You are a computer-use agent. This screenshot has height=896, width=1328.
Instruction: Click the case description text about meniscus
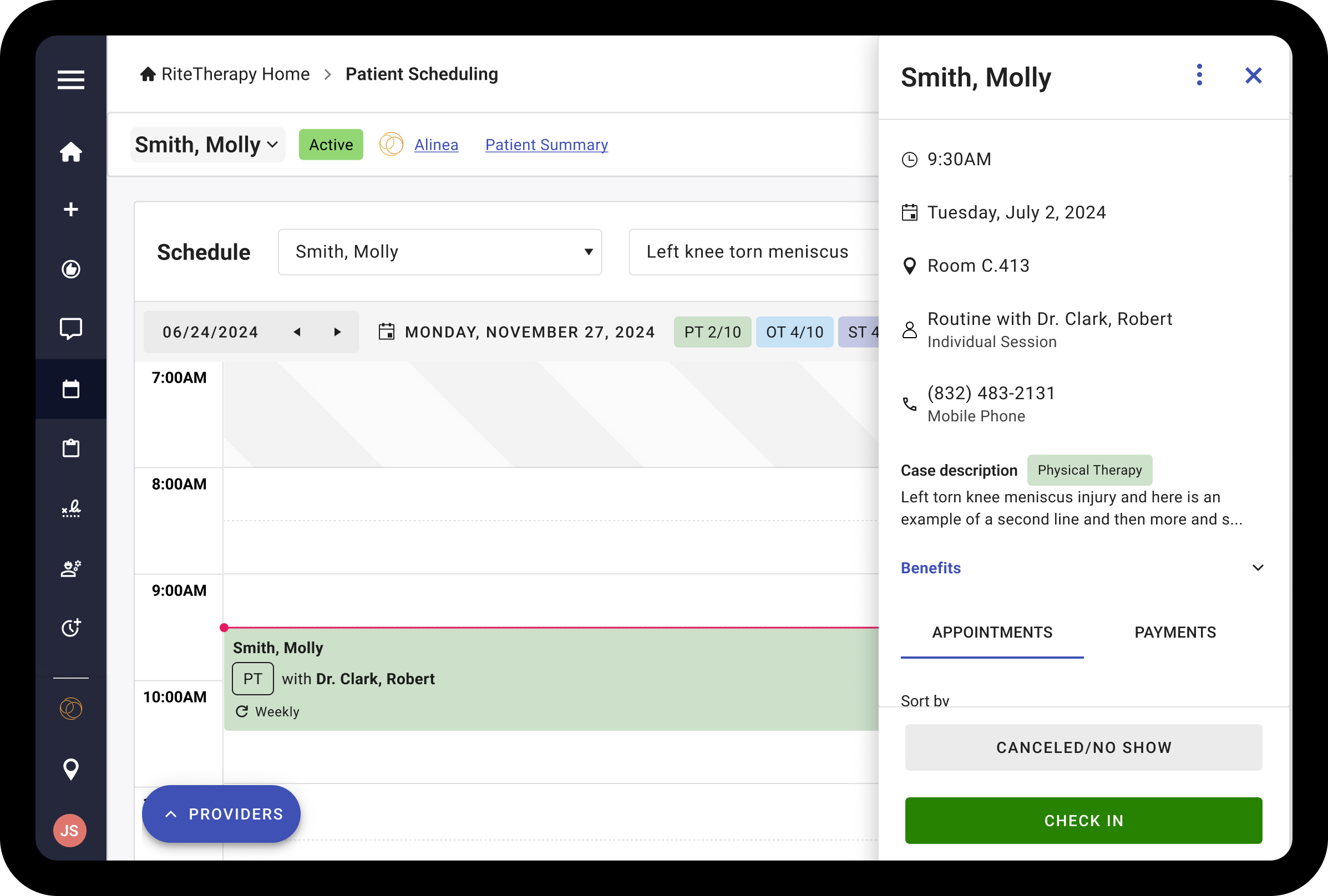click(x=1071, y=508)
